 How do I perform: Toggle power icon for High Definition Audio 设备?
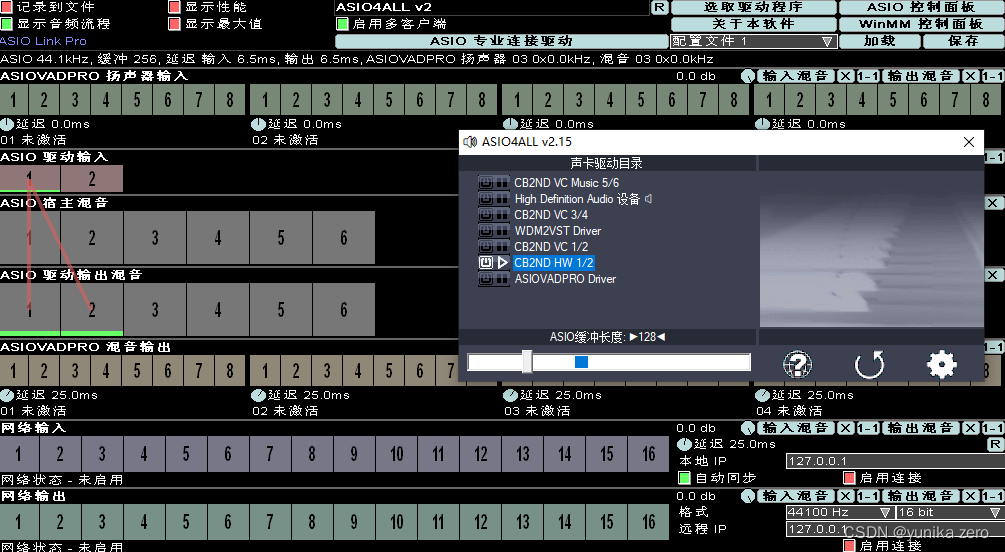(x=486, y=199)
